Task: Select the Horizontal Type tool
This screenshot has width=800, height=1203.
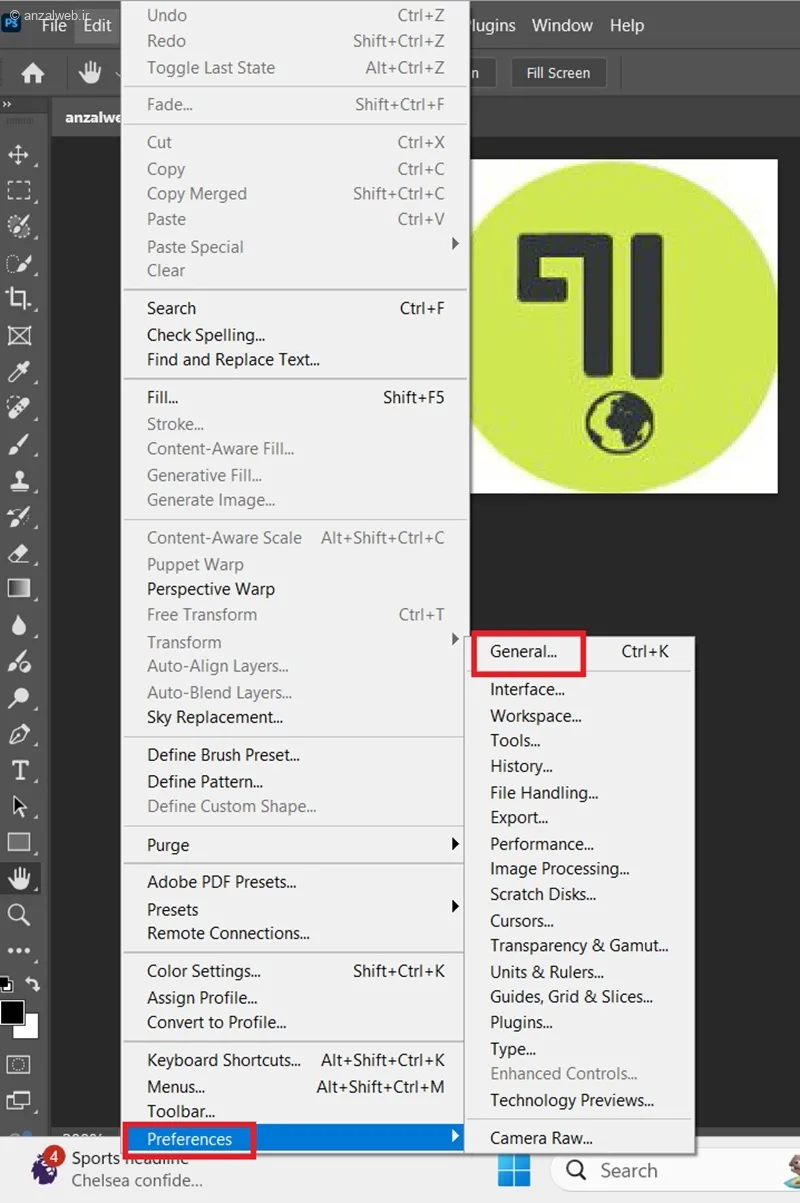Action: pos(19,770)
